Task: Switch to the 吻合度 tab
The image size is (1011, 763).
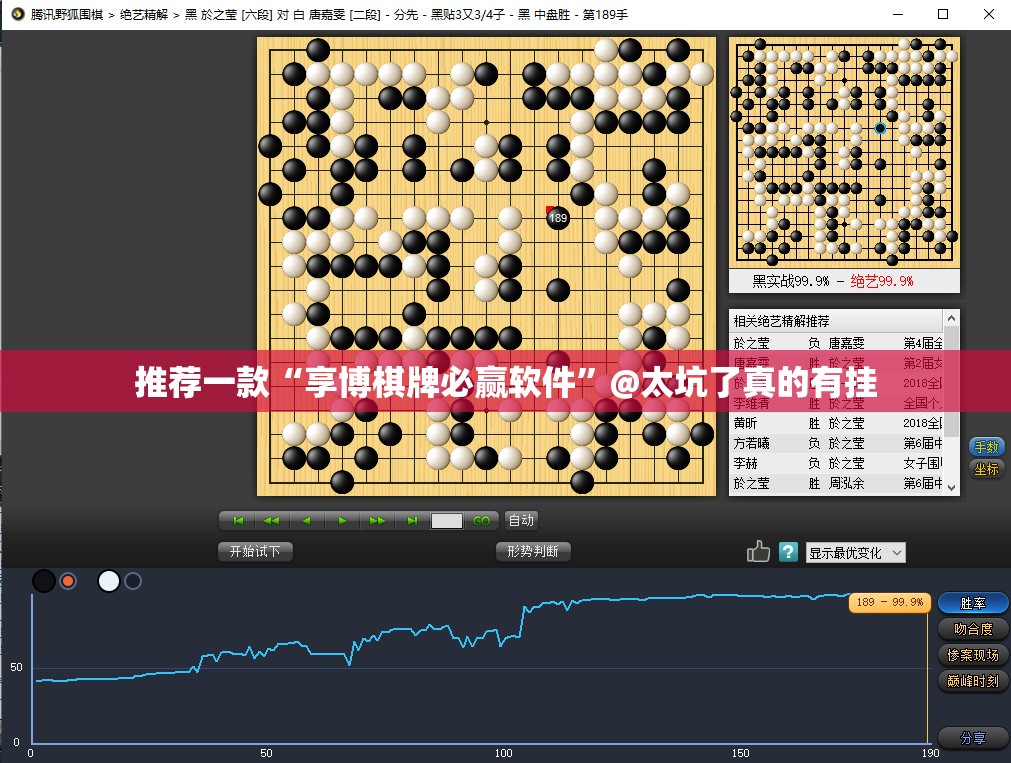Action: click(x=972, y=629)
